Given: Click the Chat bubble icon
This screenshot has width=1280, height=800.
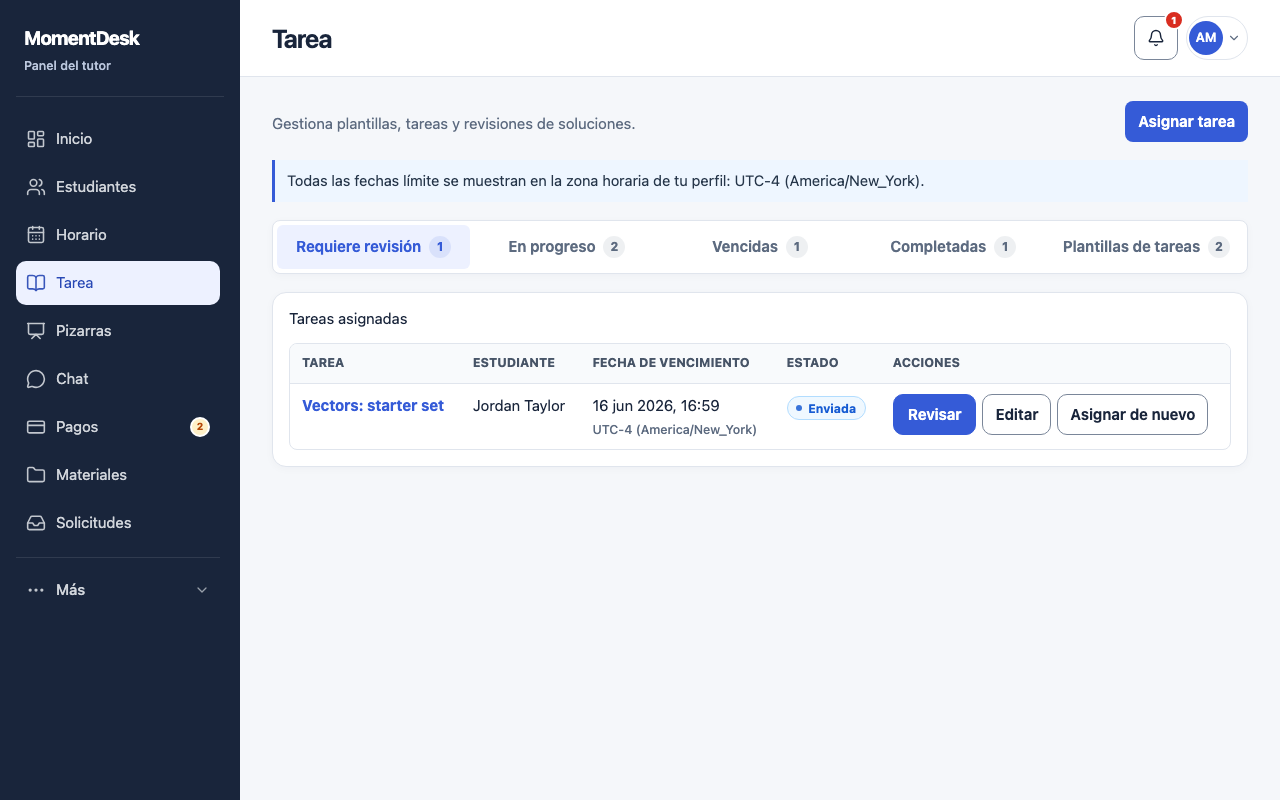Looking at the screenshot, I should pyautogui.click(x=36, y=379).
